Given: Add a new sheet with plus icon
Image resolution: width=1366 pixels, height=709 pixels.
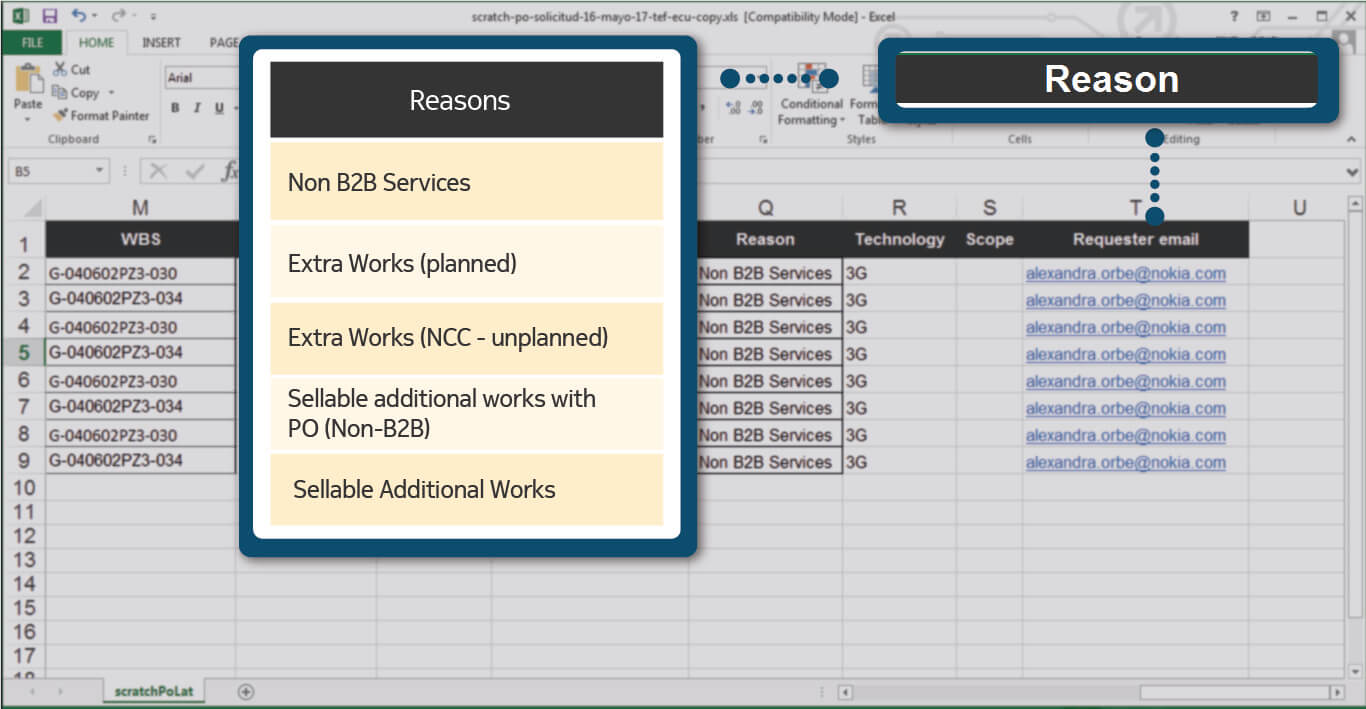Looking at the screenshot, I should 246,691.
